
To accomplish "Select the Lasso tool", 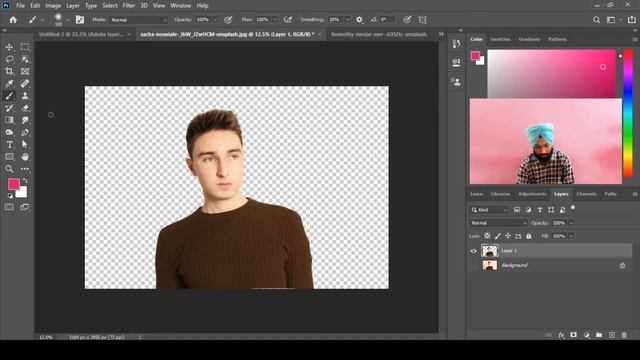I will click(9, 59).
